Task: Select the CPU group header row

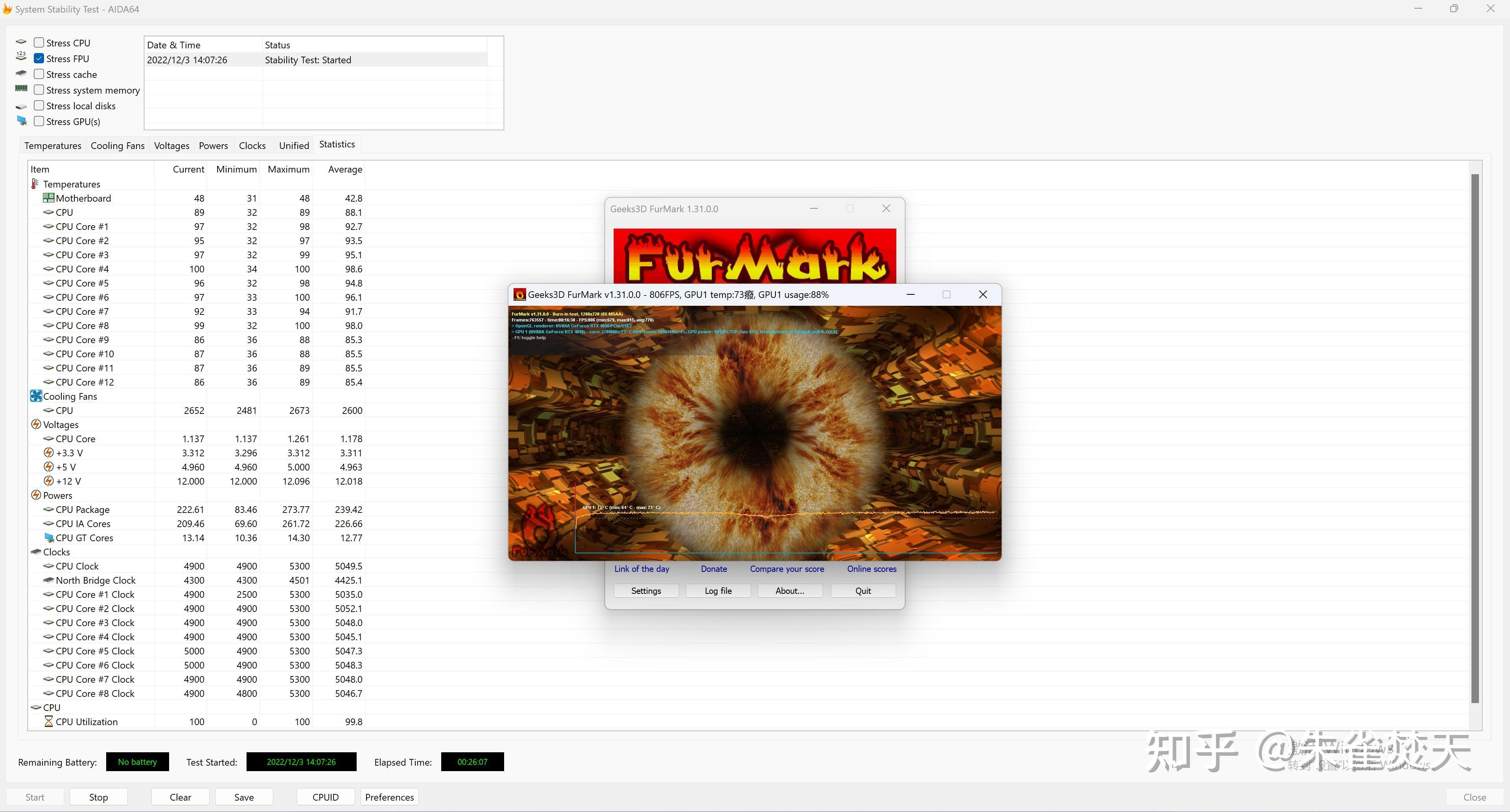Action: tap(52, 708)
